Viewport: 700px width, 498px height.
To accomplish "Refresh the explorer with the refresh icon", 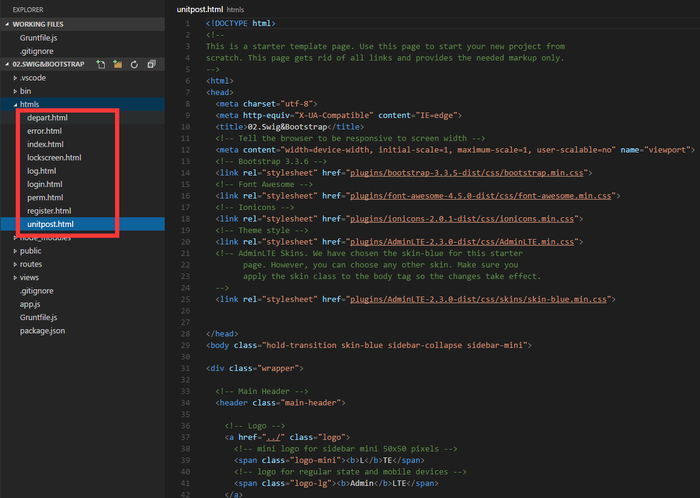I will pyautogui.click(x=134, y=64).
